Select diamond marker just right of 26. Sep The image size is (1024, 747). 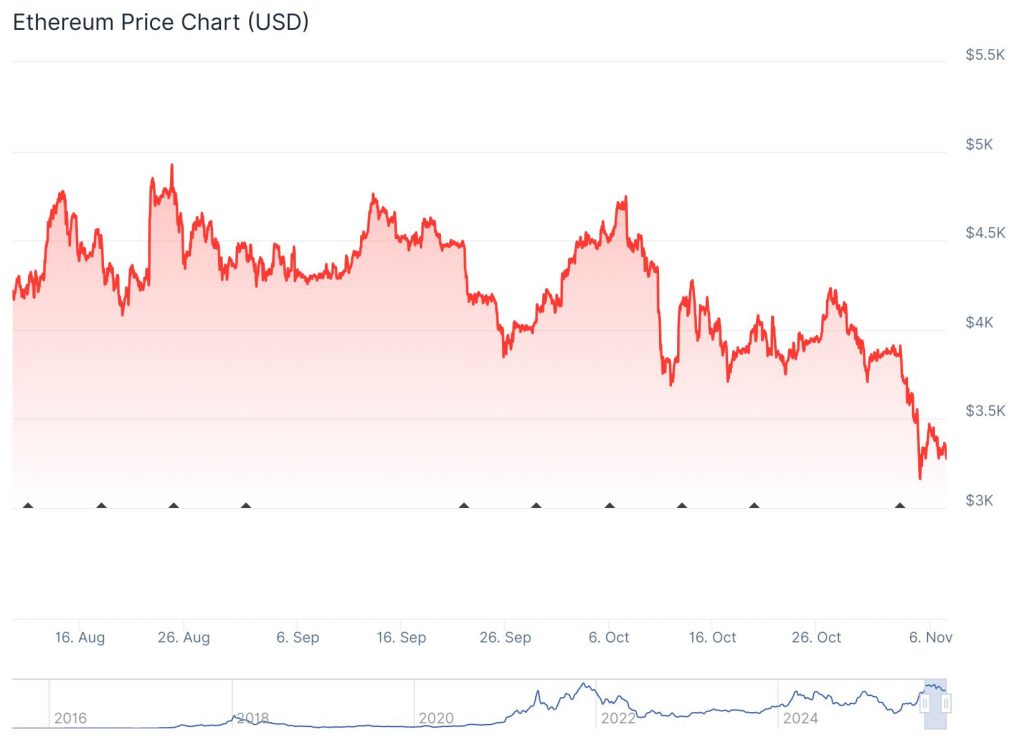(536, 506)
